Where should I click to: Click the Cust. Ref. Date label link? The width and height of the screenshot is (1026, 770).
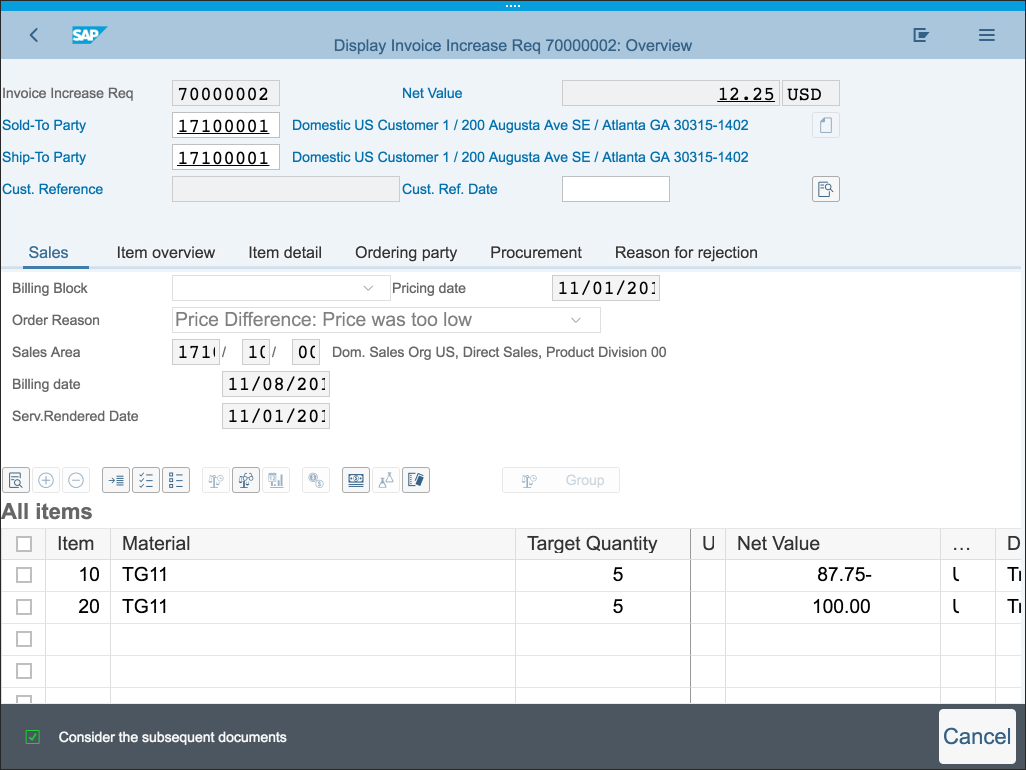pos(450,189)
